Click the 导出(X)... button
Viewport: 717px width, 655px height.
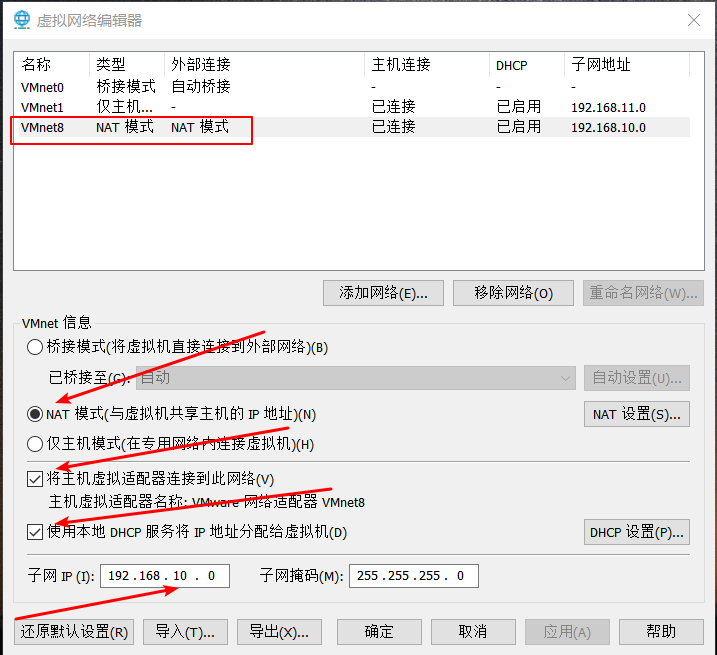[x=279, y=632]
